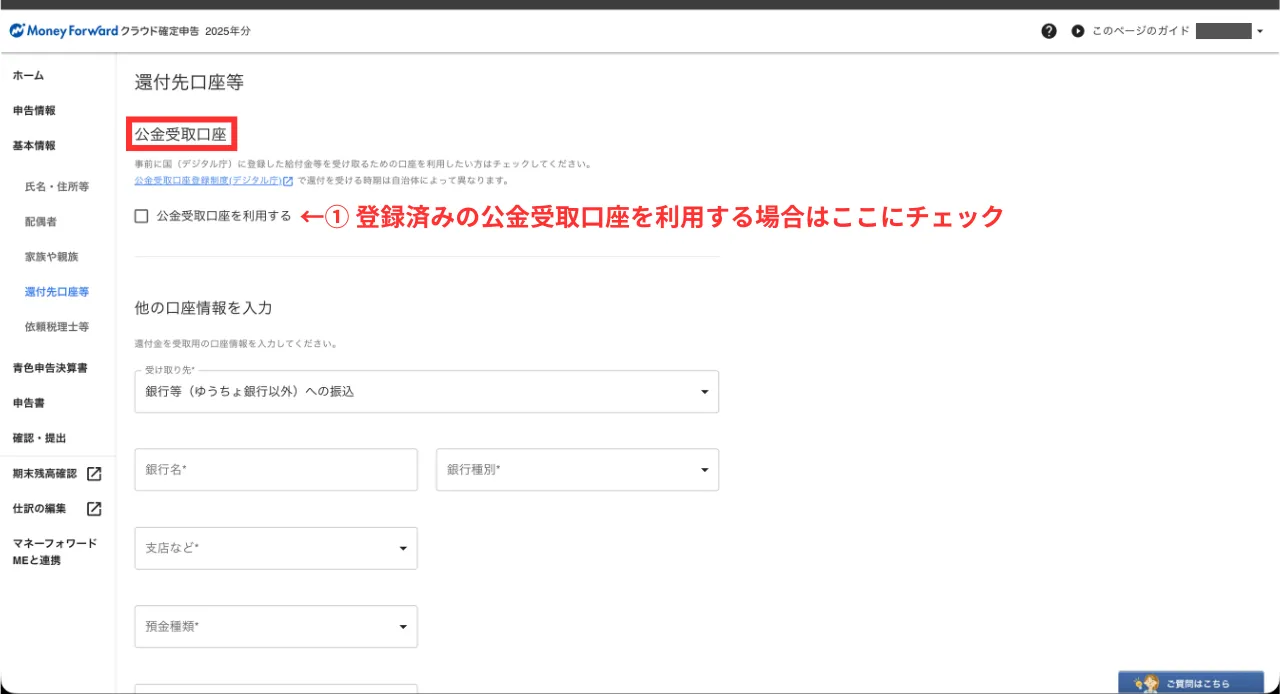Open the help question mark icon
Image resolution: width=1280 pixels, height=694 pixels.
coord(1048,31)
